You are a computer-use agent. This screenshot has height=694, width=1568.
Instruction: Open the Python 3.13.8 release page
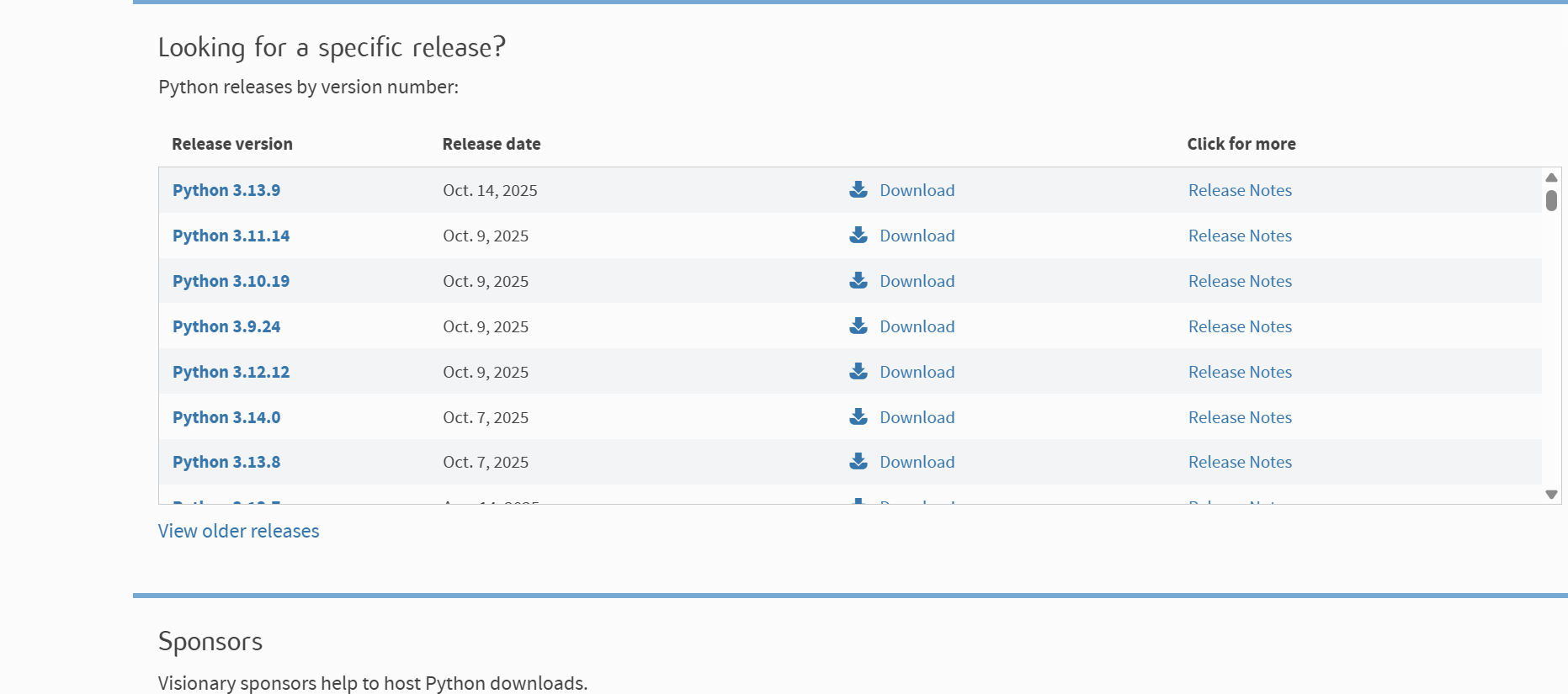pos(226,462)
